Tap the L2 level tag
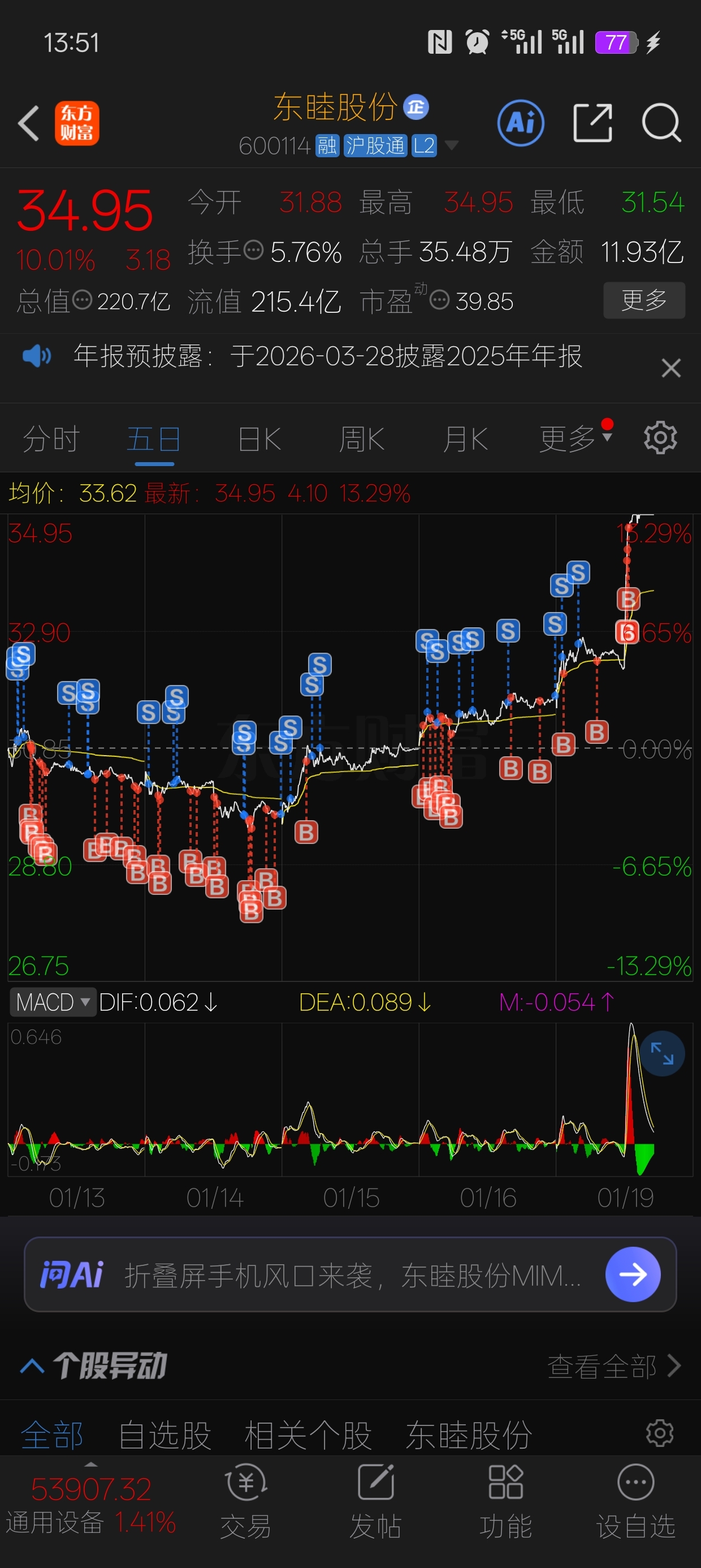The image size is (701, 1568). [424, 146]
